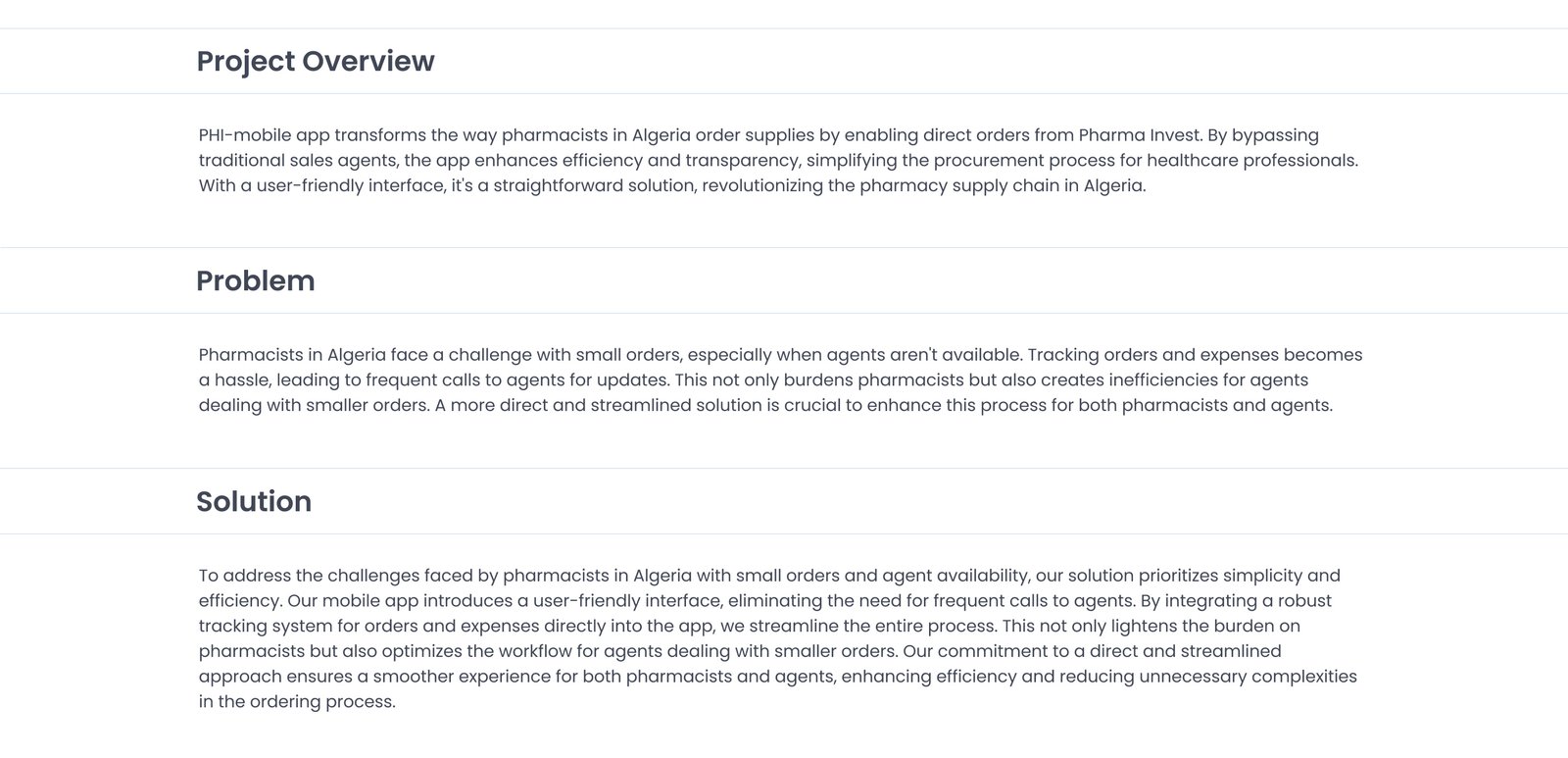Click the phrase "traditional sales agents"
Viewport: 1568px width, 758px height.
click(x=297, y=161)
